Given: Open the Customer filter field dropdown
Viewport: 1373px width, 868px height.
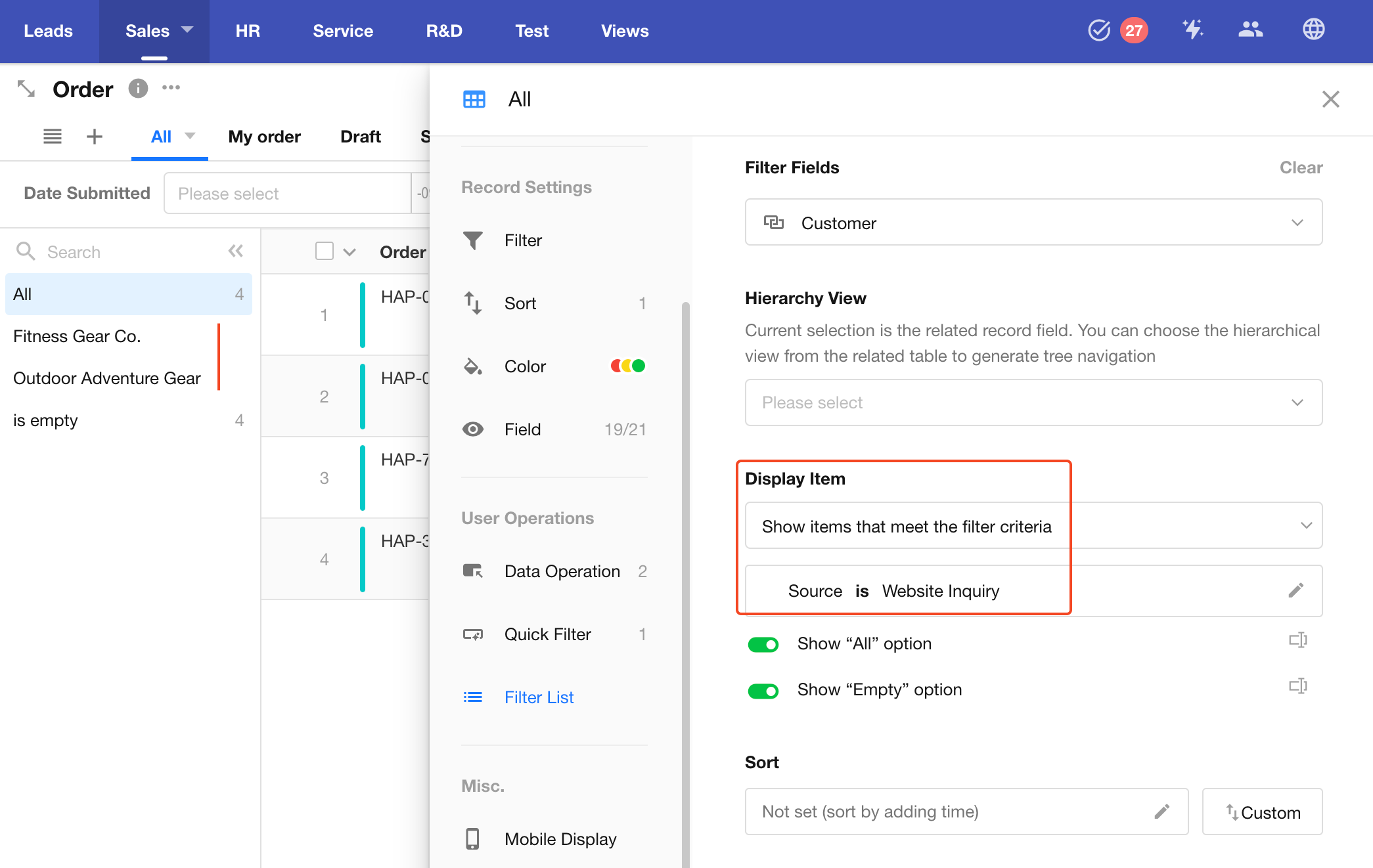Looking at the screenshot, I should coord(1033,223).
